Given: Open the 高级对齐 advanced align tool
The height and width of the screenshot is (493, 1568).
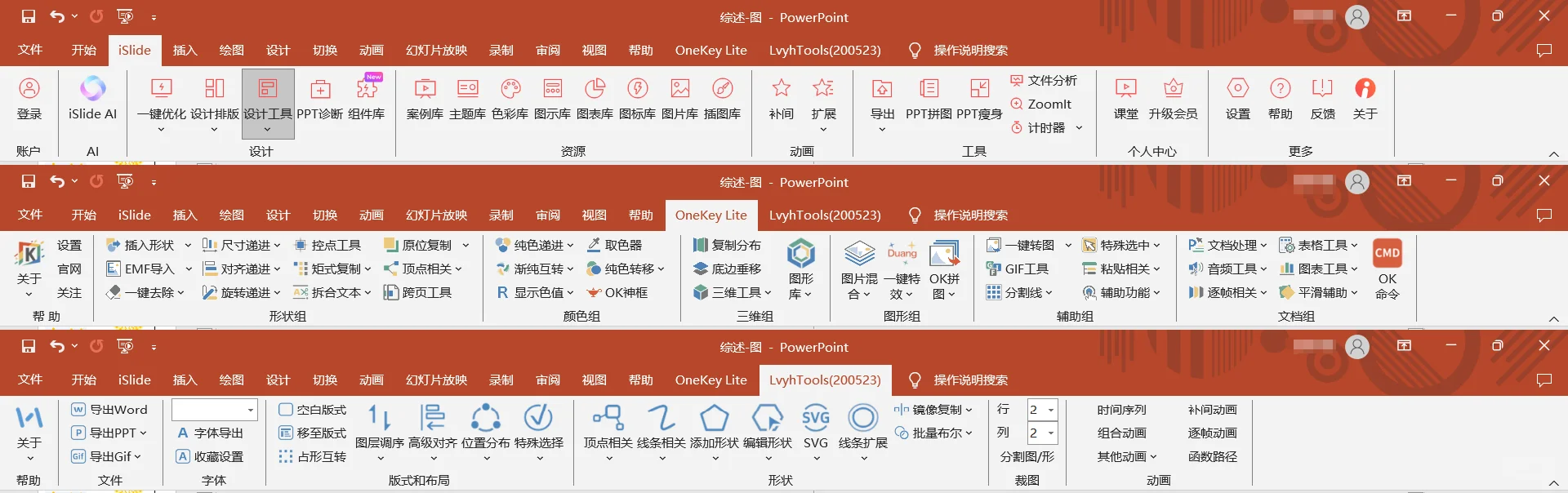Looking at the screenshot, I should point(433,433).
